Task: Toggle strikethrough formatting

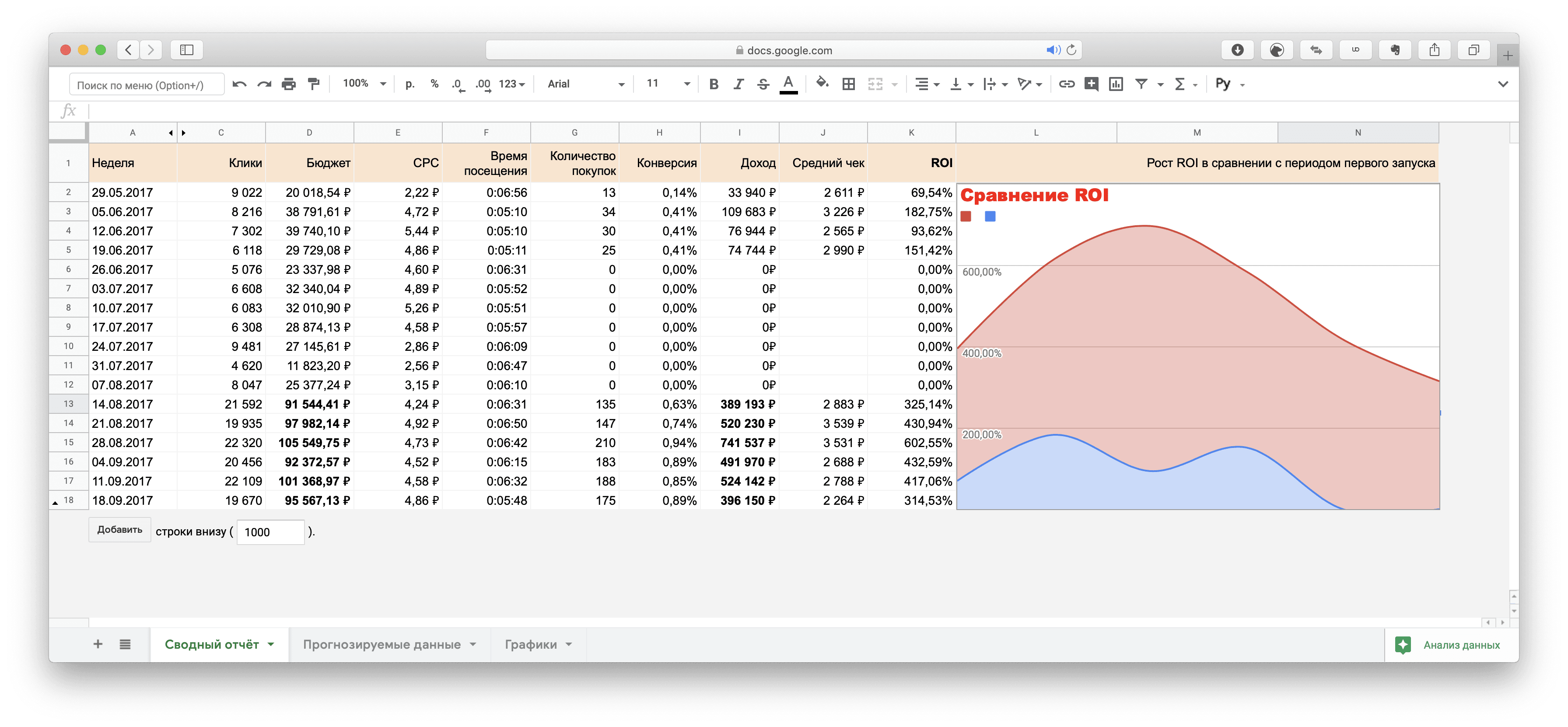Action: (763, 84)
